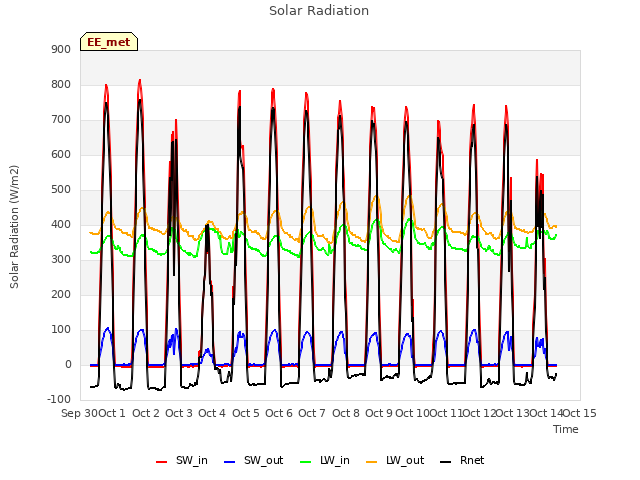This screenshot has width=640, height=480.
Task: Click the 300 y-axis tick label
Action: 61,260
